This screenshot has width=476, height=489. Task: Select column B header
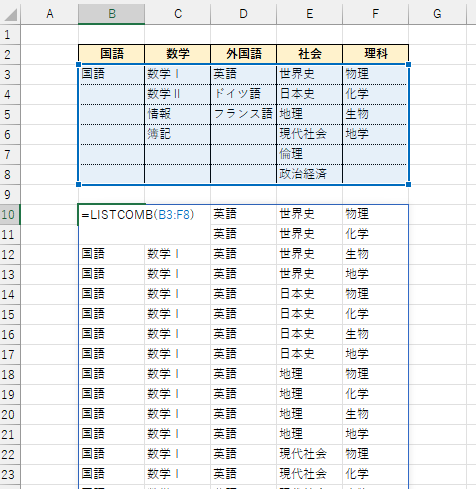(x=112, y=14)
